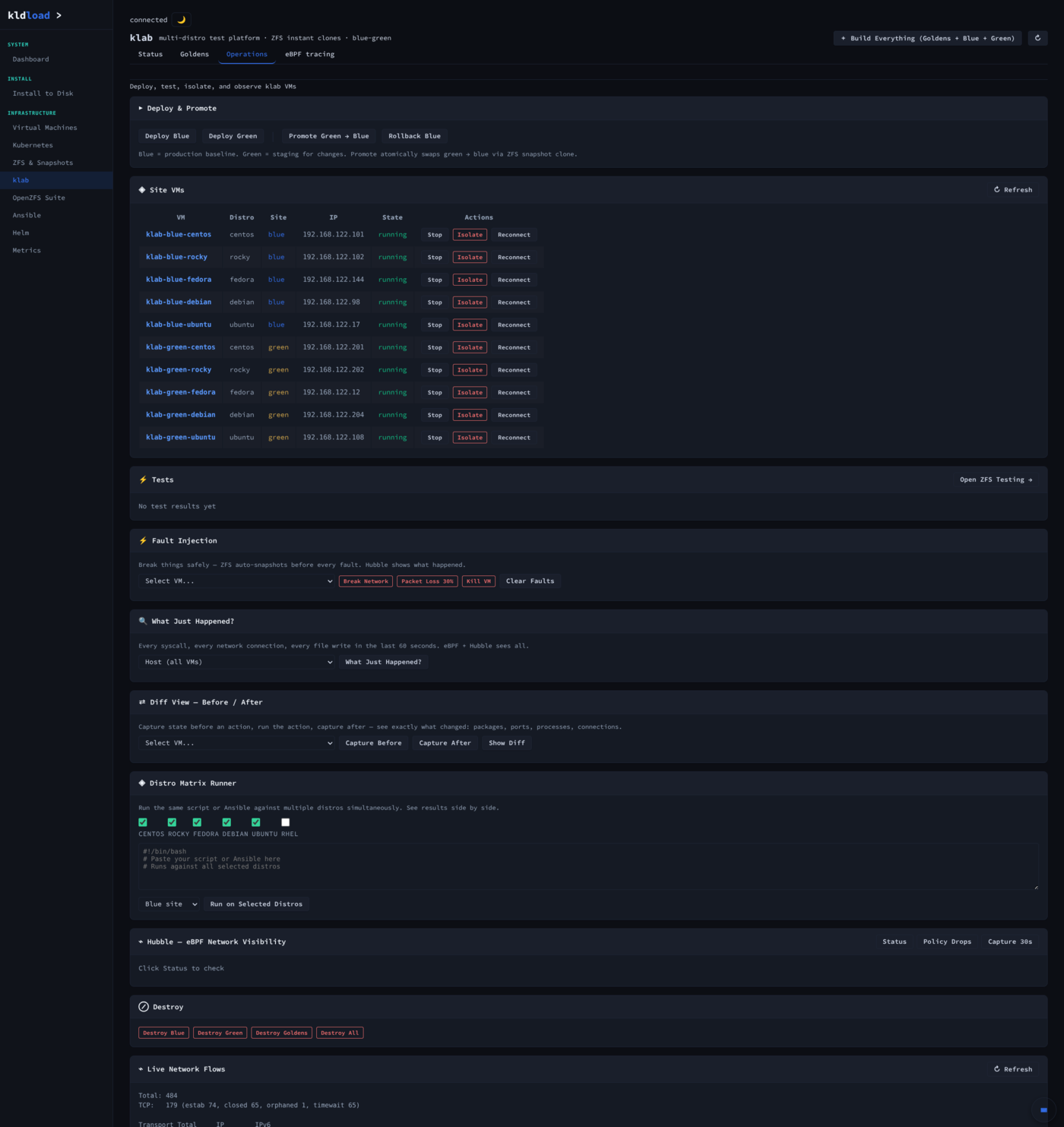The width and height of the screenshot is (1064, 1127).
Task: Uncheck the CENTOS distro checkbox
Action: 143,822
